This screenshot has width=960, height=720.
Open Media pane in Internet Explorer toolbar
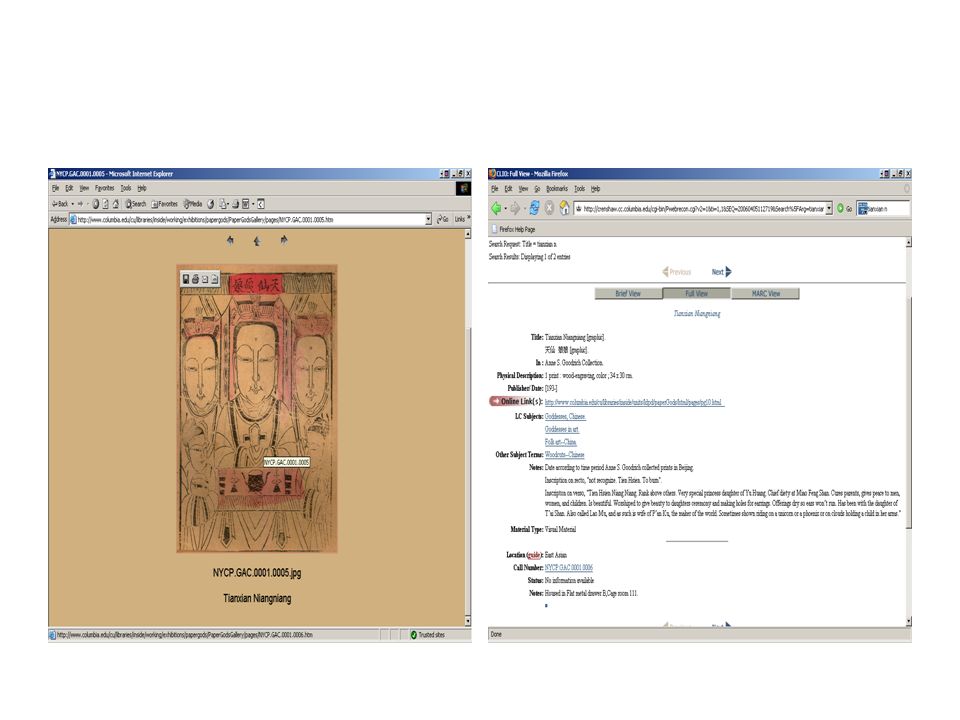tap(193, 204)
